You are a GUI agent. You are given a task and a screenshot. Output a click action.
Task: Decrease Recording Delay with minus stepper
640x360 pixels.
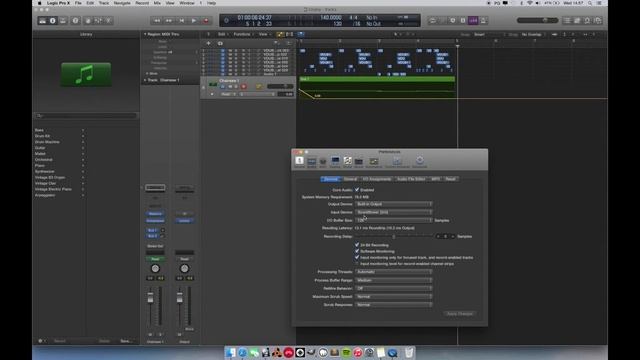[x=438, y=236]
